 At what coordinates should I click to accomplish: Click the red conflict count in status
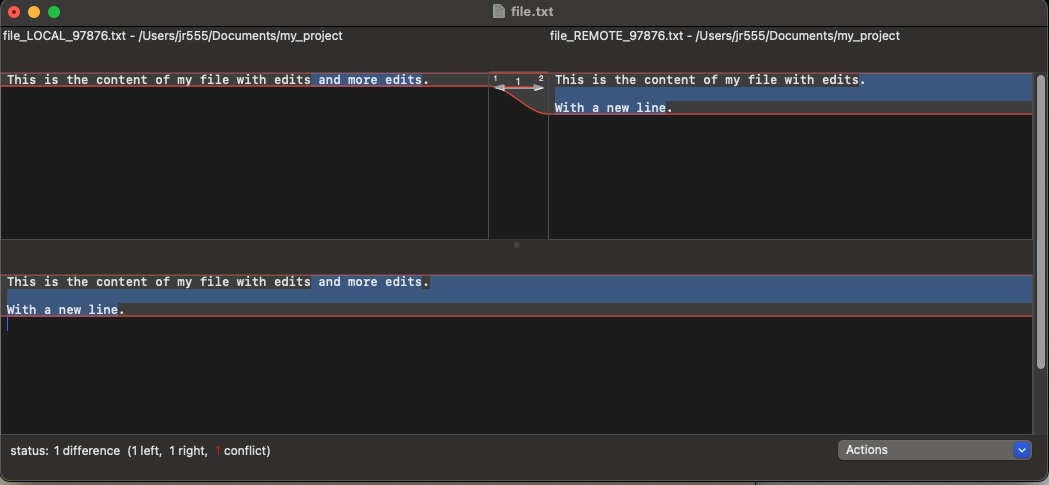pyautogui.click(x=218, y=451)
